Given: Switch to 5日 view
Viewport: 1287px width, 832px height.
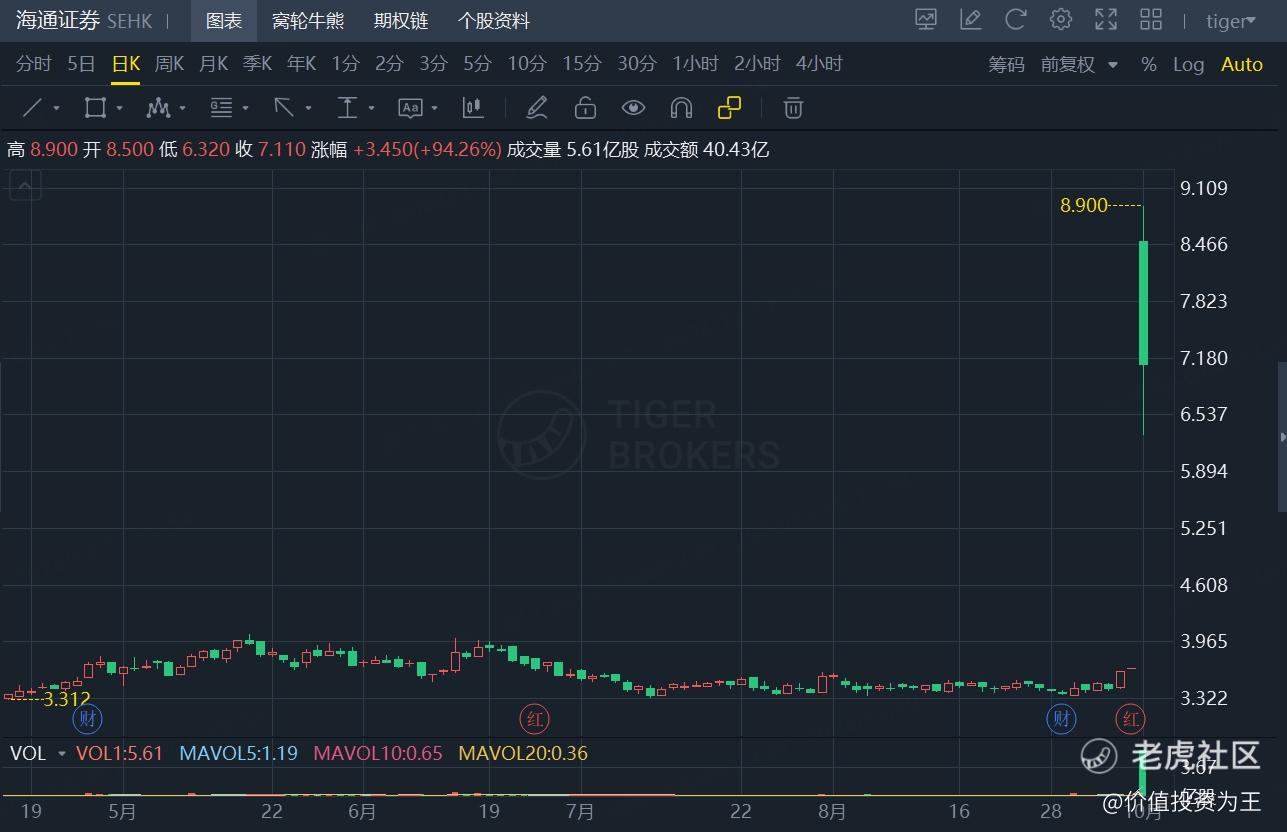Looking at the screenshot, I should point(81,64).
